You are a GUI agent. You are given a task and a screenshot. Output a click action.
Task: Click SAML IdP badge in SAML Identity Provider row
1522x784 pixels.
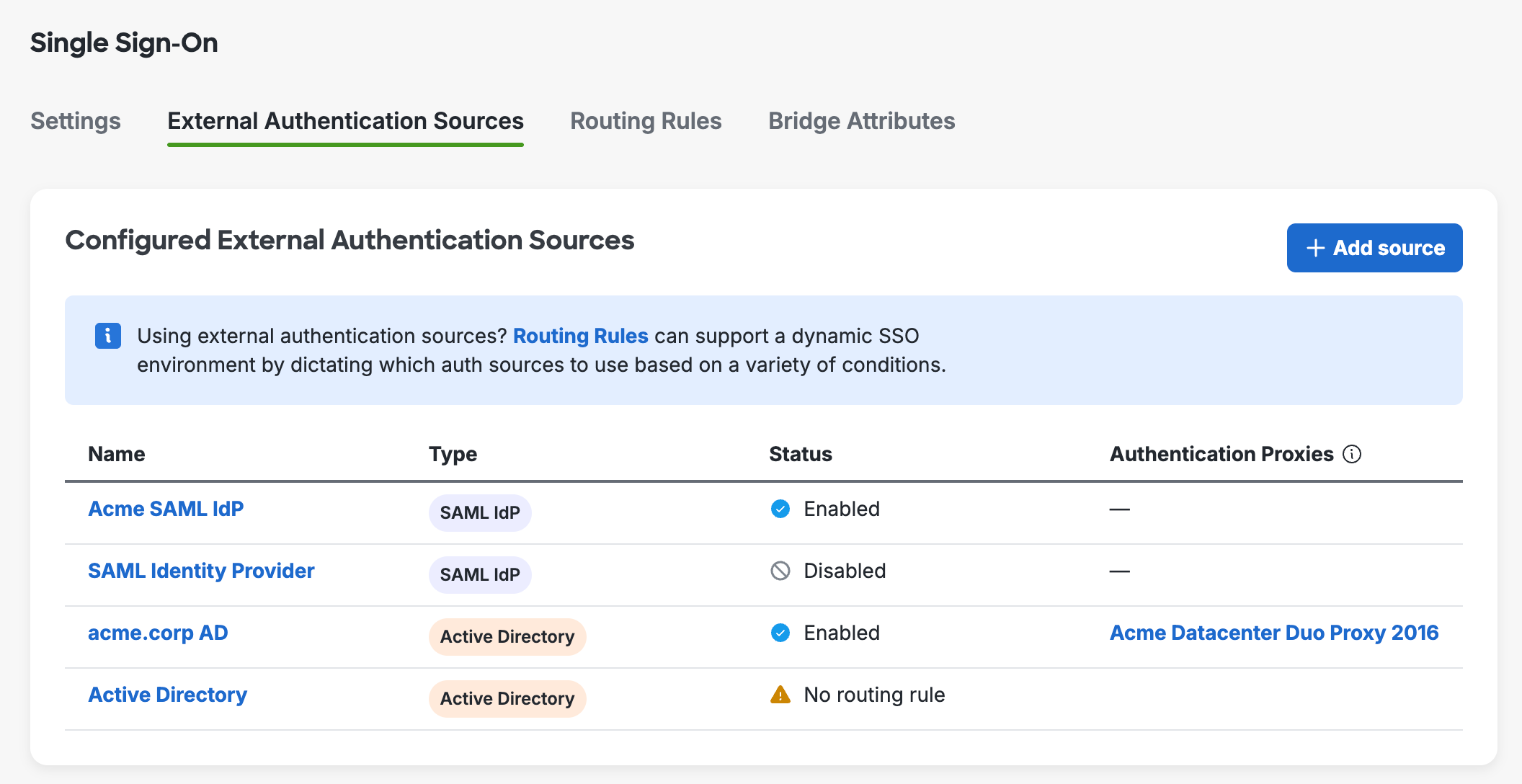[x=480, y=575]
